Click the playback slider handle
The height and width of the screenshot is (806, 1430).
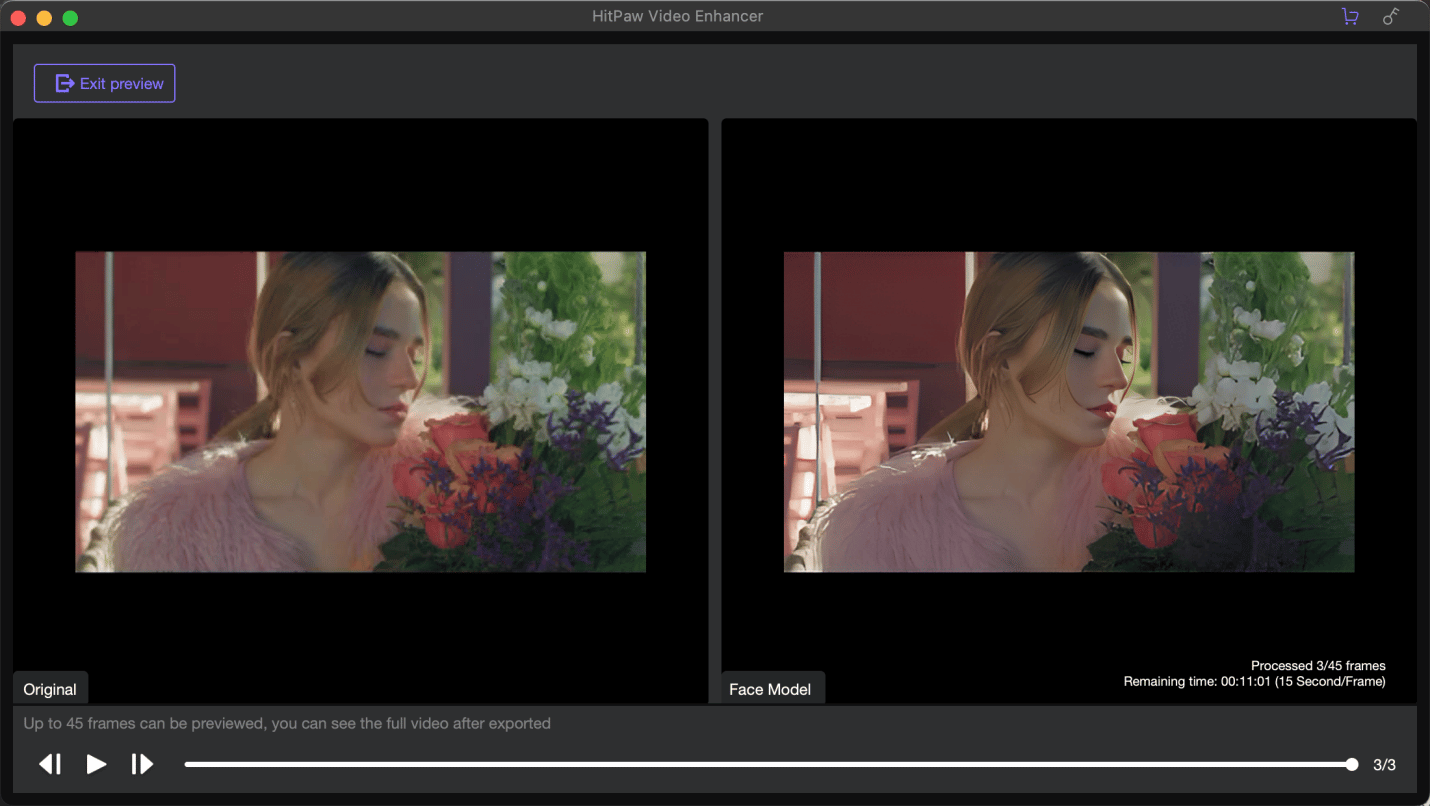1352,765
